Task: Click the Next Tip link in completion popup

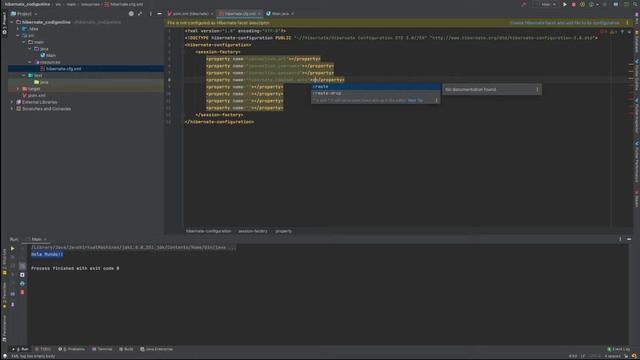Action: tap(415, 100)
